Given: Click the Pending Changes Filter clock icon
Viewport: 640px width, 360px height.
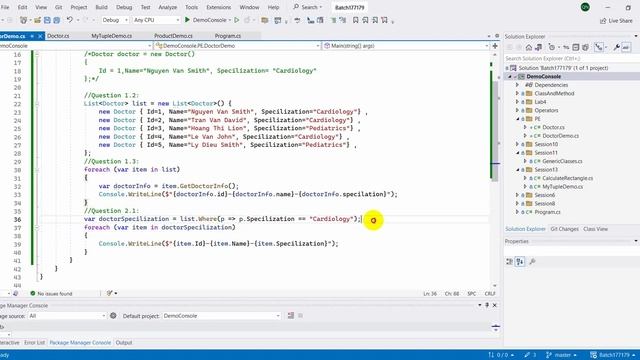Looking at the screenshot, I should (x=552, y=47).
